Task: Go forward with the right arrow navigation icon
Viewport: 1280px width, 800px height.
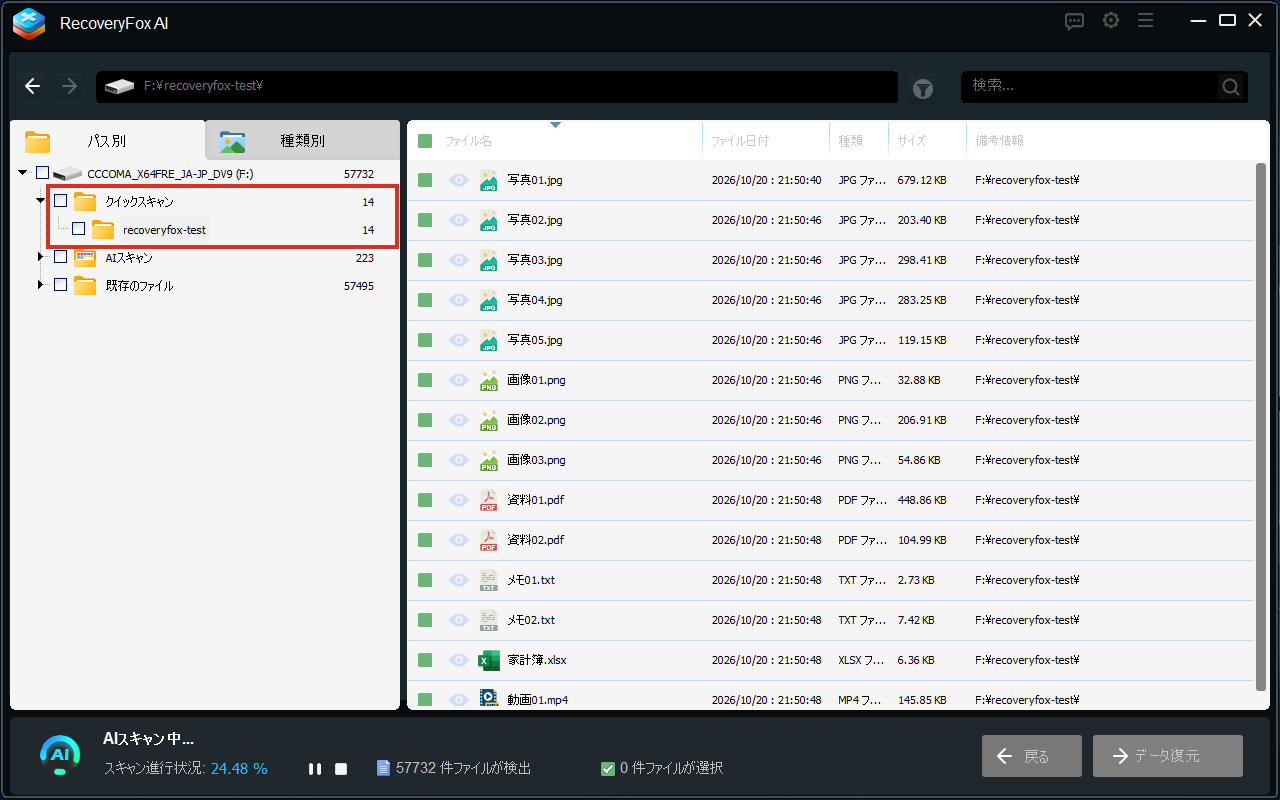Action: click(x=69, y=86)
